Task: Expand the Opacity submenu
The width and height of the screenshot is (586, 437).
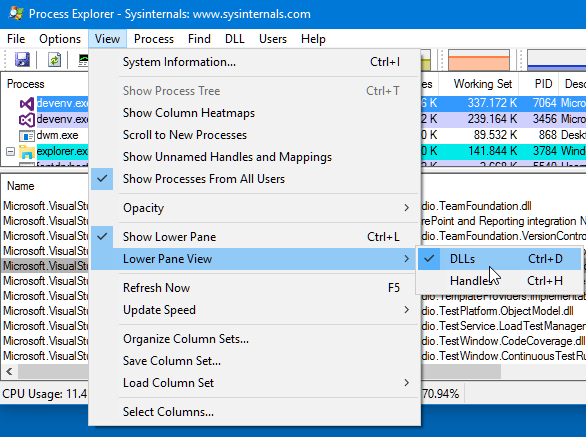Action: pyautogui.click(x=254, y=208)
